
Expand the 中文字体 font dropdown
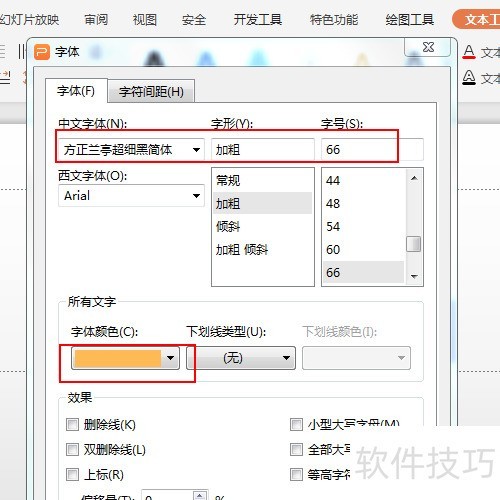coord(196,150)
